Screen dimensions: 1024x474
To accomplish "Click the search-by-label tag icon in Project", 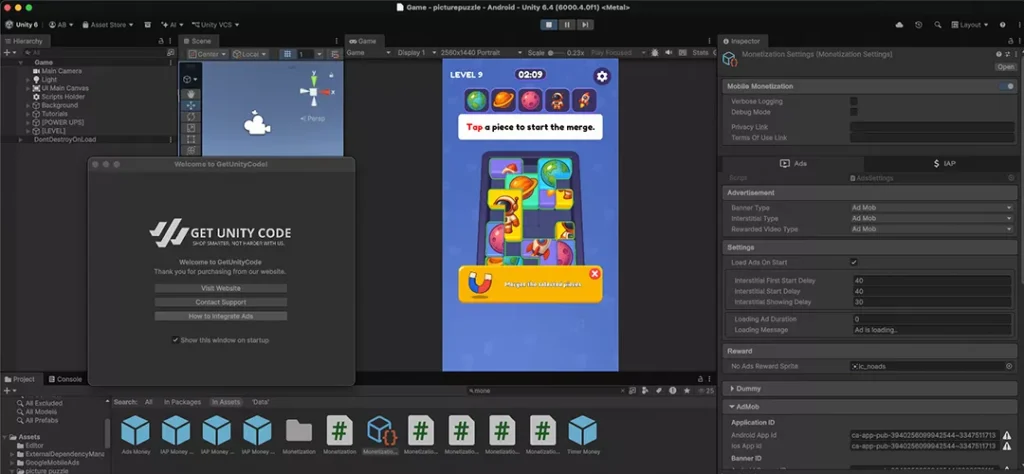I will coord(659,390).
